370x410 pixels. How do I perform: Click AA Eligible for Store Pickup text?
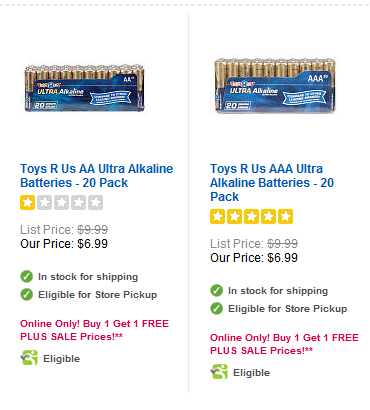pos(98,295)
